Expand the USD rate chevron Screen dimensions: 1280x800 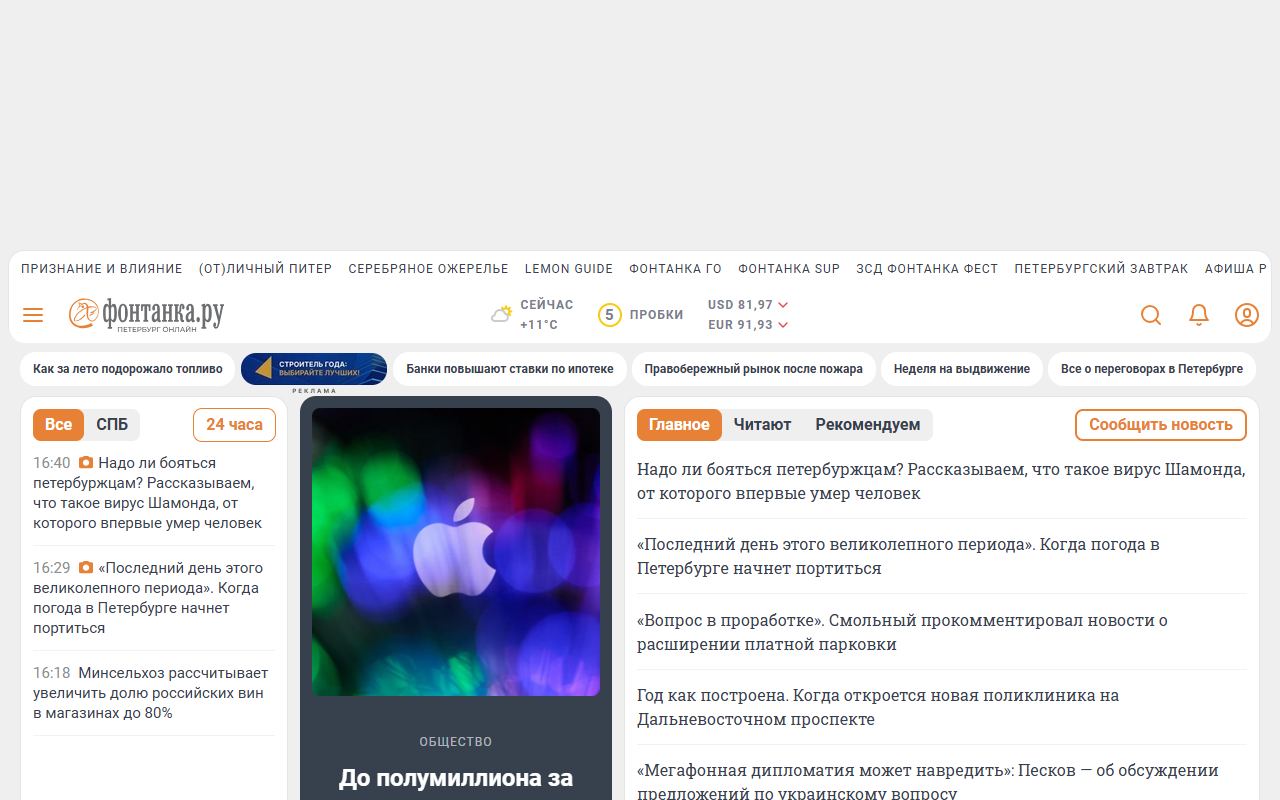pos(783,305)
